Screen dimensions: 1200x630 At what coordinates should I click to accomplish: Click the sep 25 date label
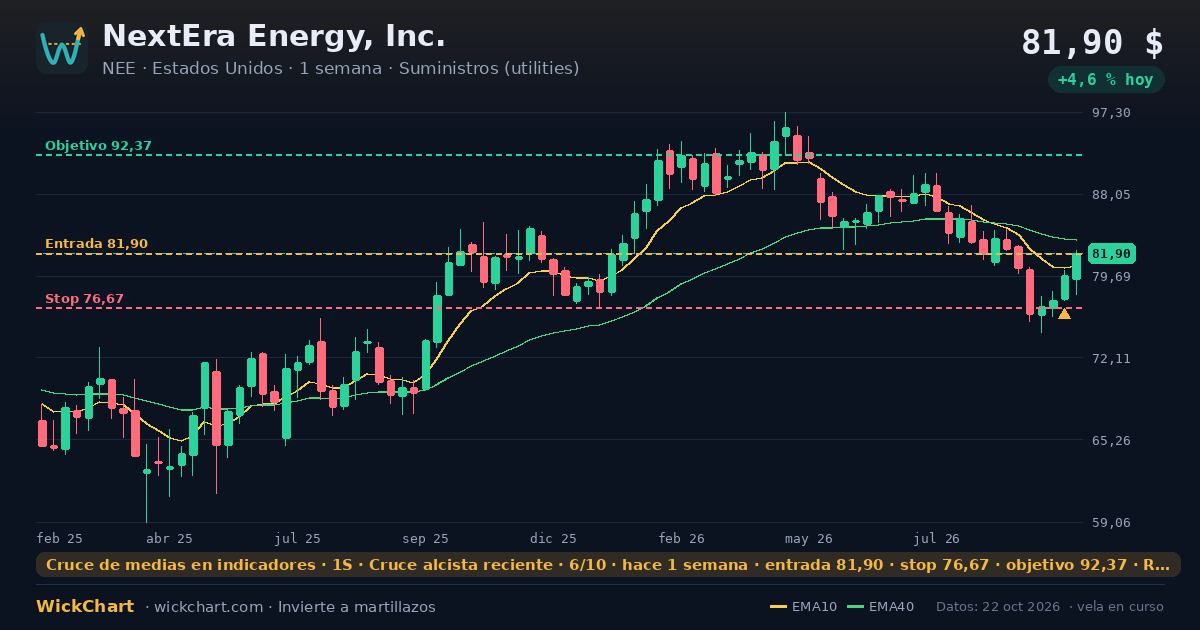(426, 538)
